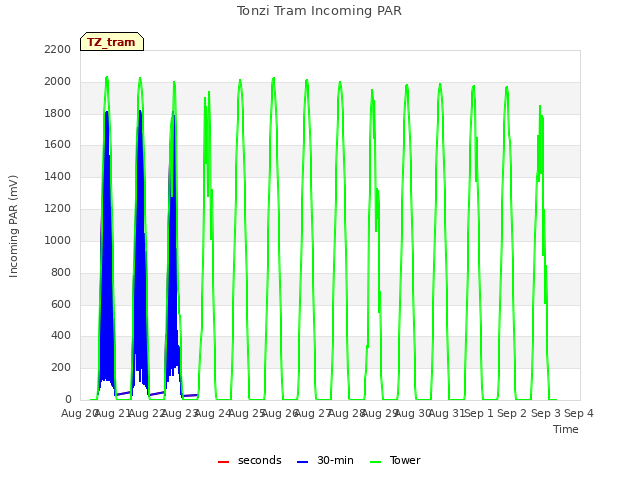Click the 1800 y-axis tick label
This screenshot has width=640, height=480.
point(58,113)
